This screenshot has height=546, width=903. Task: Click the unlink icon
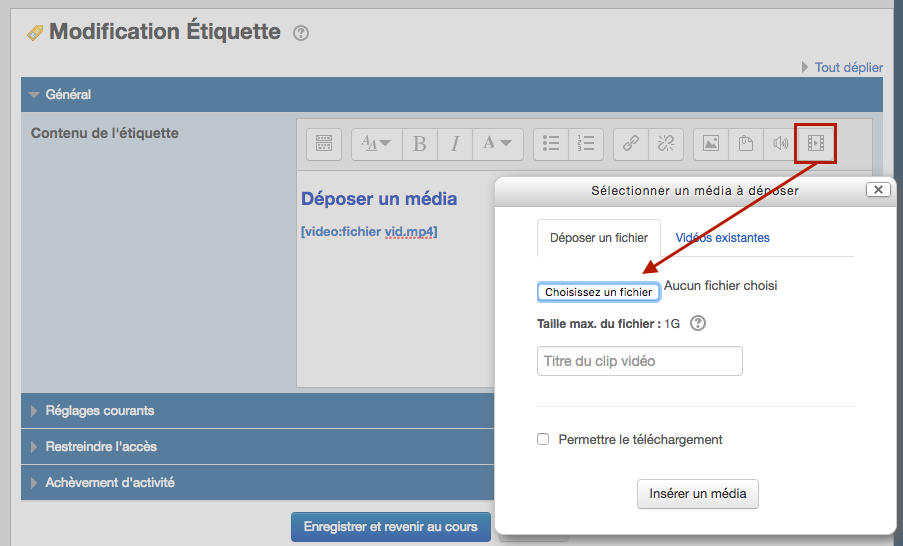[x=665, y=144]
